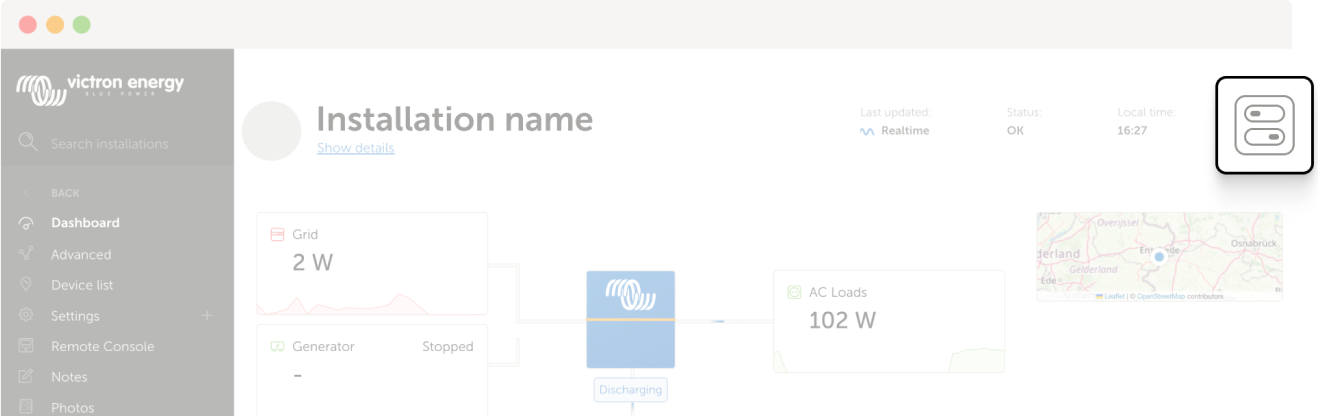1318x416 pixels.
Task: Click the Remote Console icon
Action: (27, 347)
